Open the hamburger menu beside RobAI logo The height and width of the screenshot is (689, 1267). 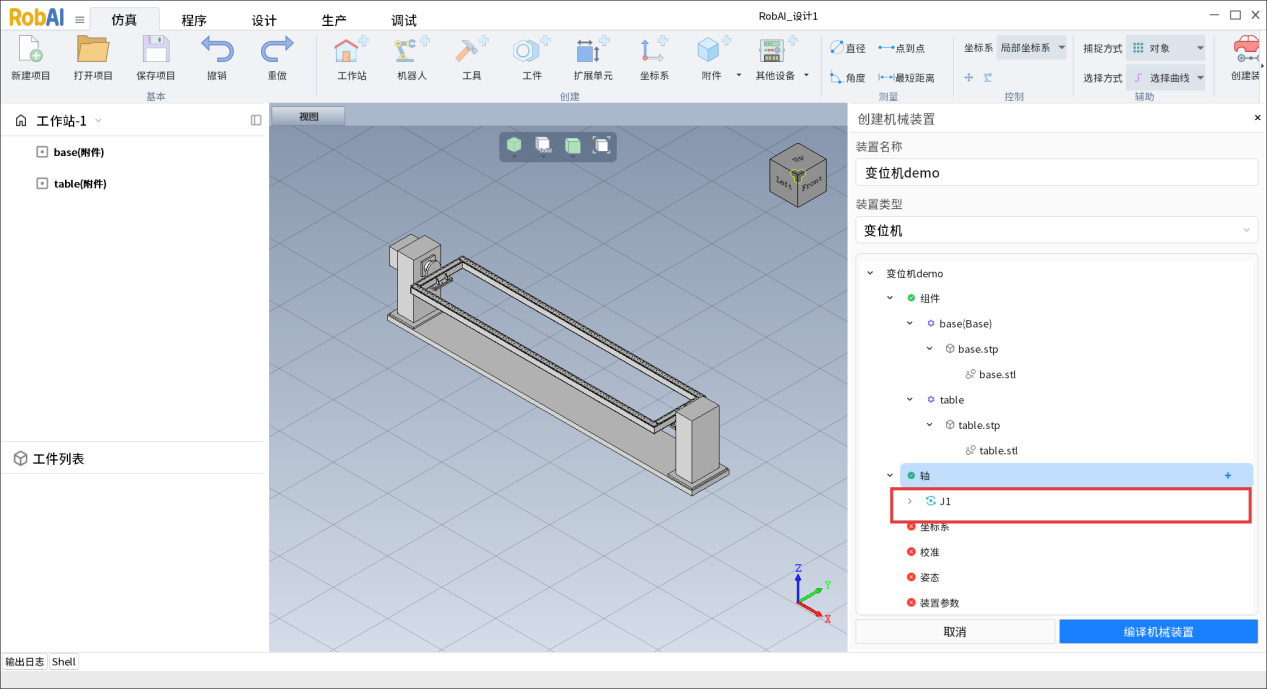(x=80, y=19)
